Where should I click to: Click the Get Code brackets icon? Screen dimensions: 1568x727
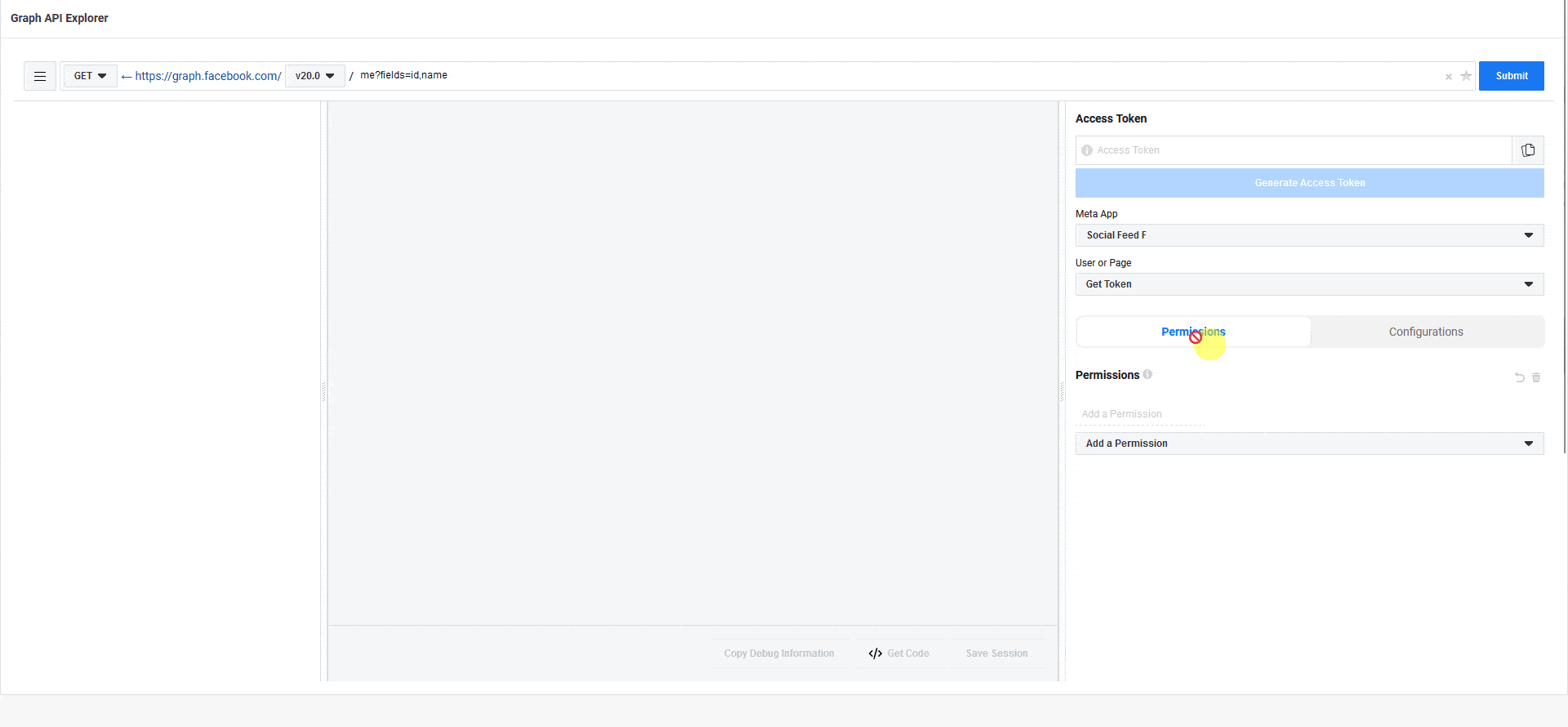click(875, 653)
